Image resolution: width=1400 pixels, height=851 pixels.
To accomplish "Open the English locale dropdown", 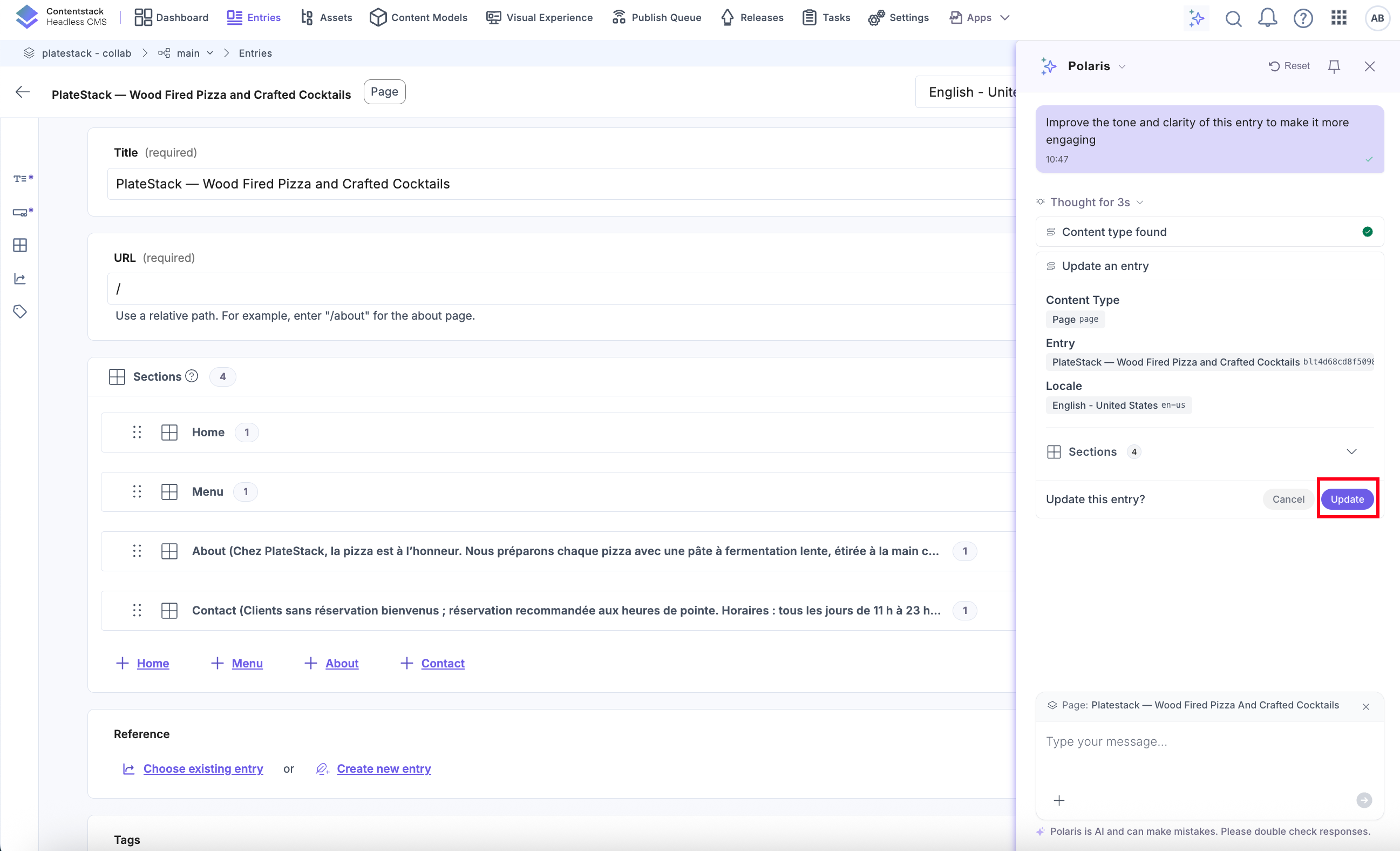I will coord(966,92).
